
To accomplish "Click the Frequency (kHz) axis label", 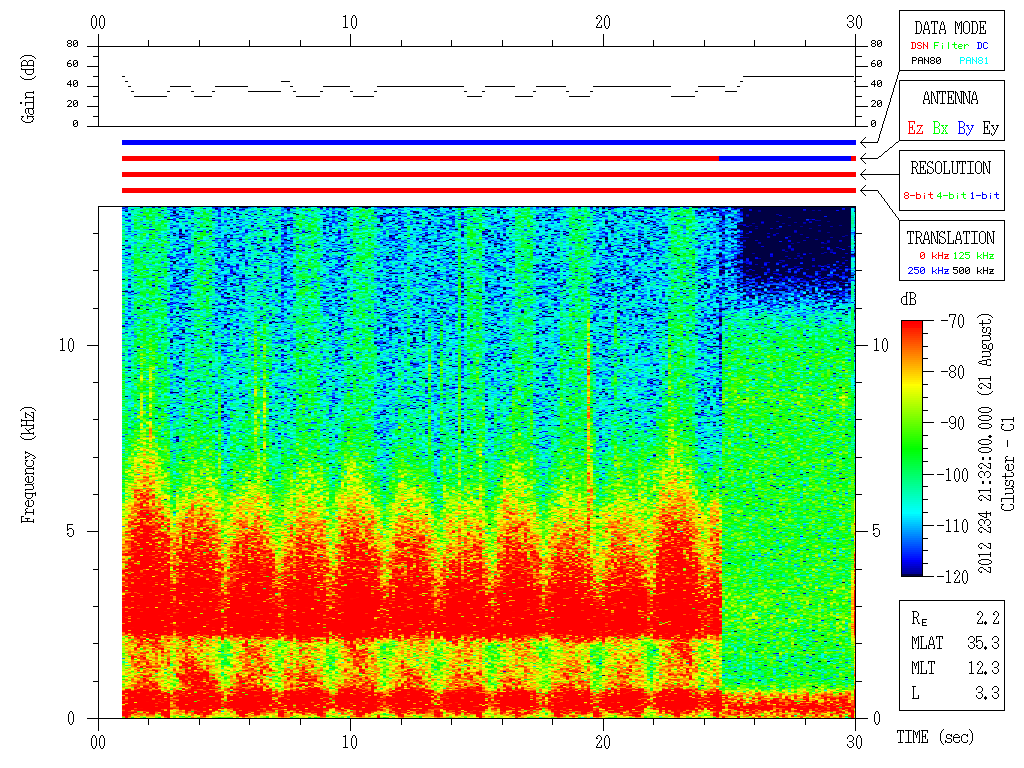I will pos(27,465).
